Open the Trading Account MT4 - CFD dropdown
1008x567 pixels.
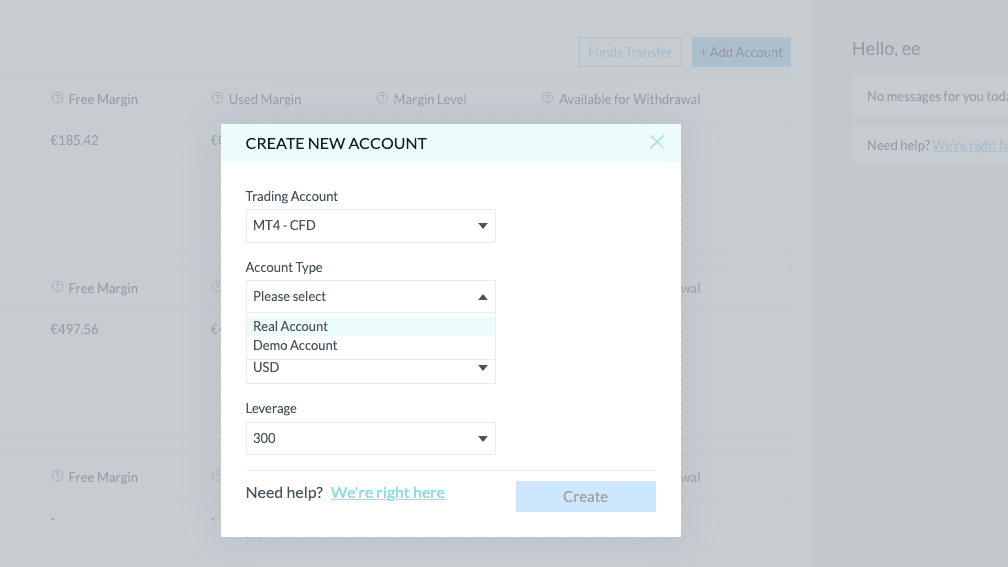pos(370,226)
